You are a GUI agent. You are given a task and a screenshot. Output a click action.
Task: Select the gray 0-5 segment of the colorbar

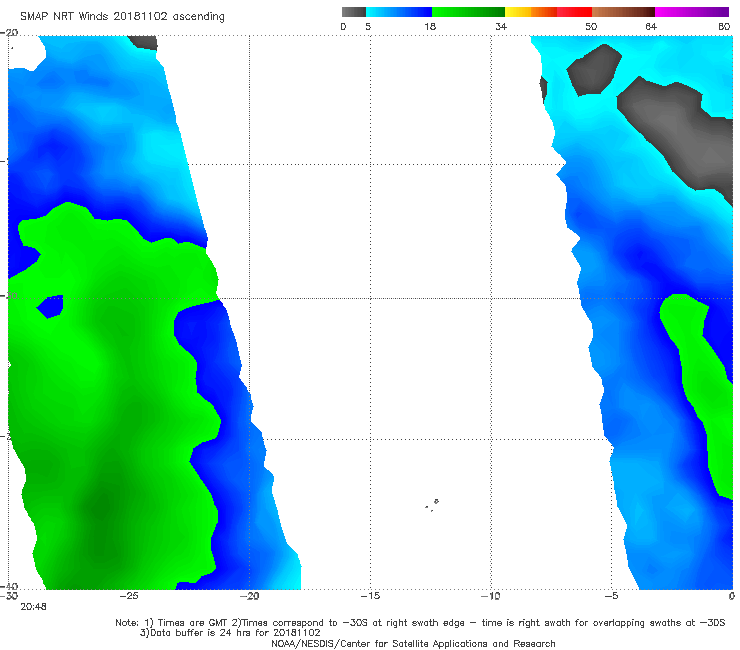(354, 12)
